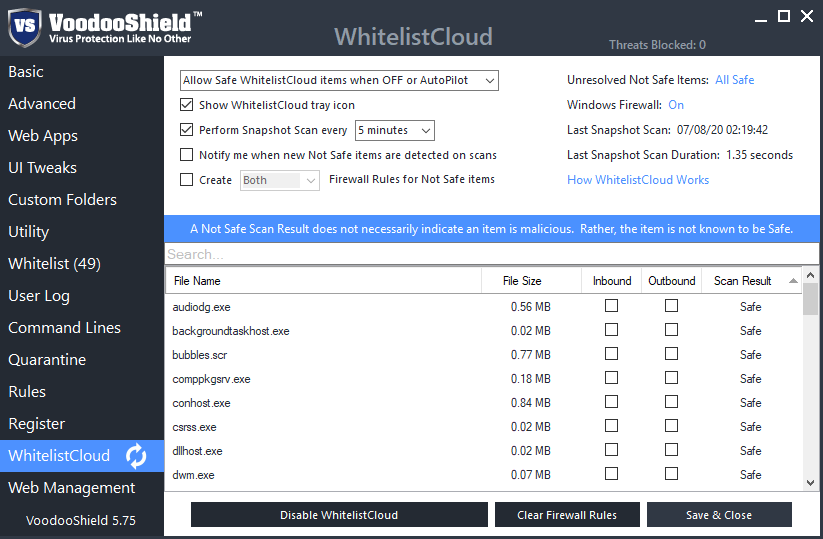Toggle Show WhitelistCloud tray icon checkbox
The height and width of the screenshot is (539, 823).
(x=186, y=104)
